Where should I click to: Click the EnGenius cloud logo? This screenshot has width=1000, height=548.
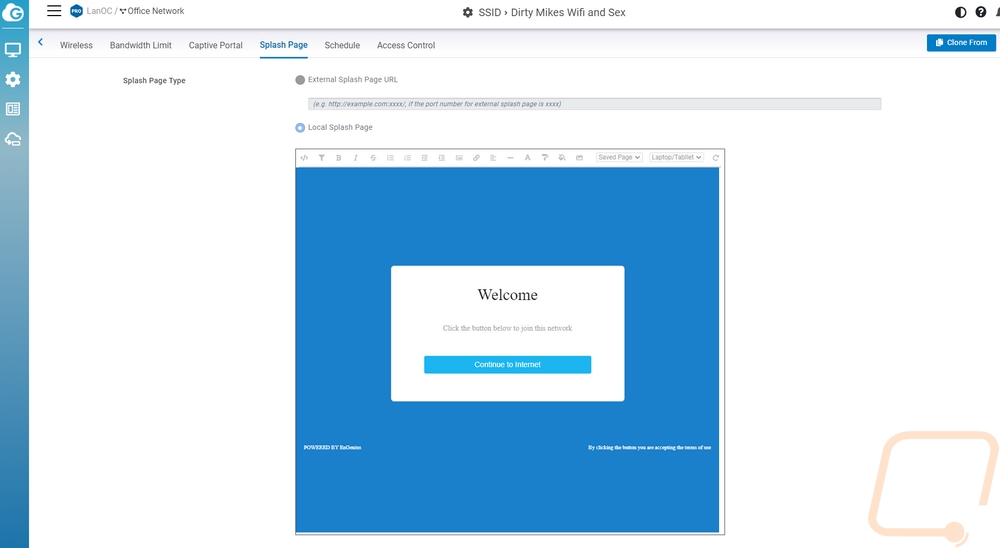click(13, 12)
